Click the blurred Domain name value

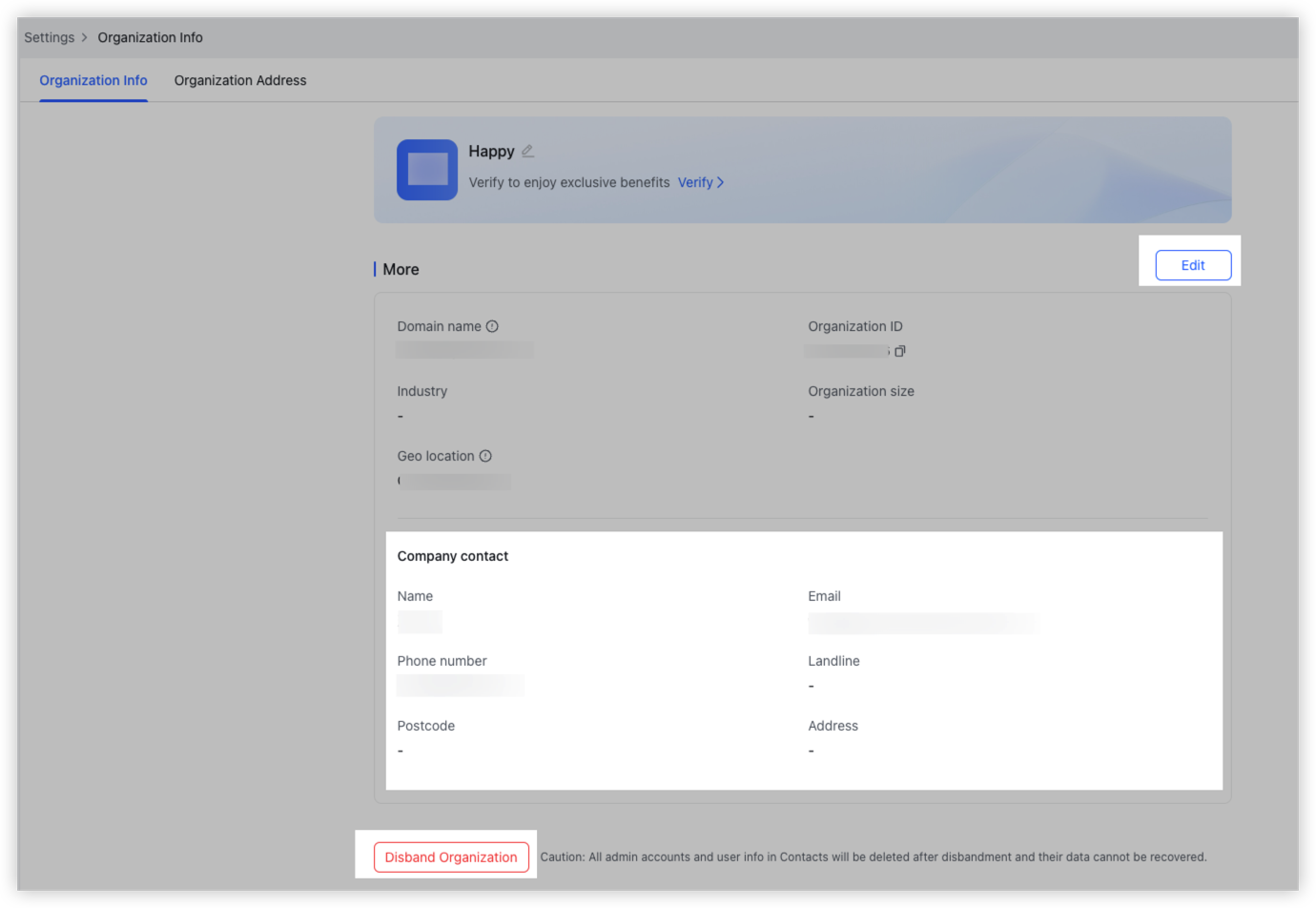[464, 350]
